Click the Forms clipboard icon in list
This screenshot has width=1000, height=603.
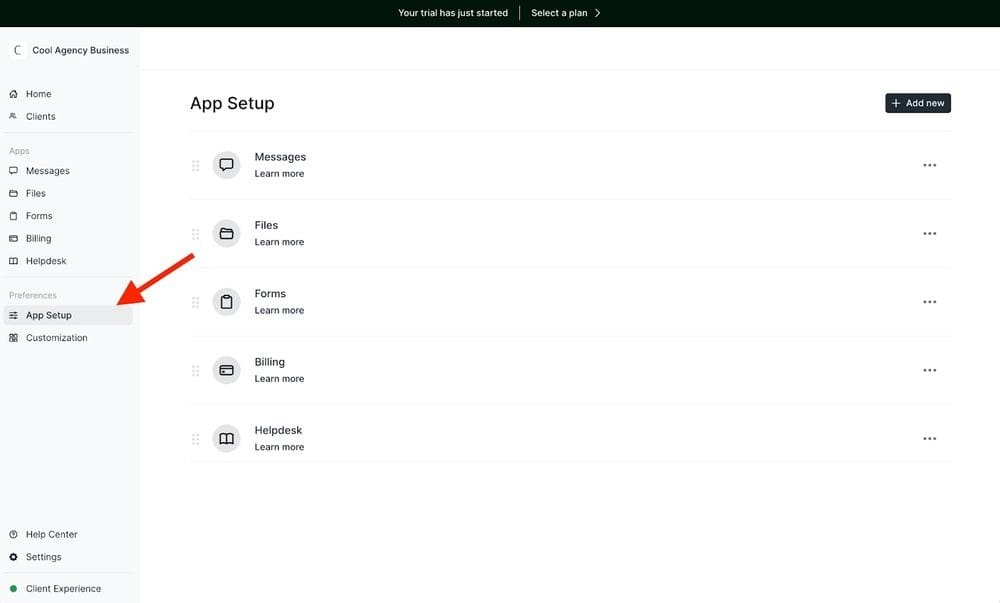click(227, 302)
